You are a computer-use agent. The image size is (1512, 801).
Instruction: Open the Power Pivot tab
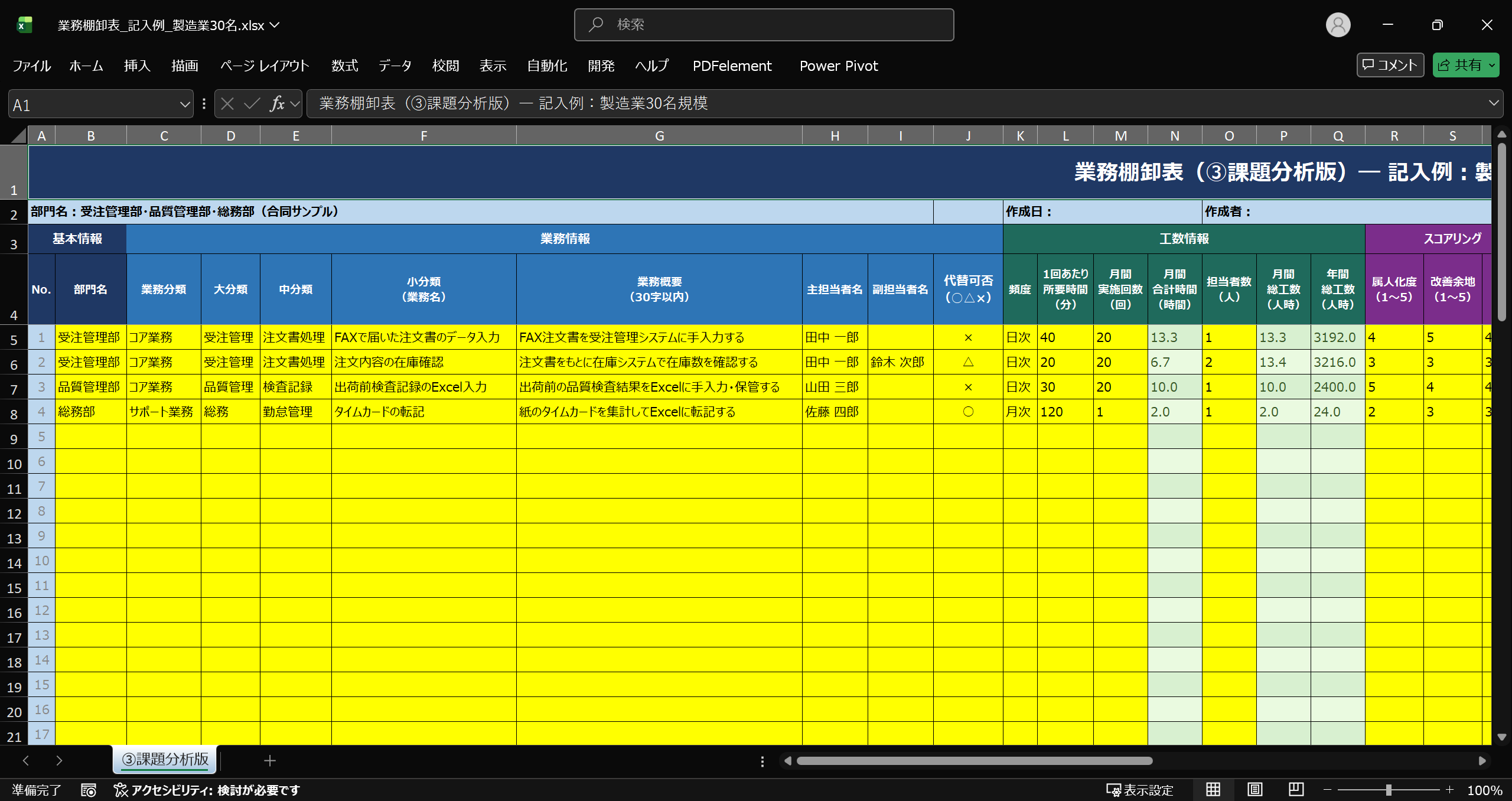pyautogui.click(x=838, y=66)
